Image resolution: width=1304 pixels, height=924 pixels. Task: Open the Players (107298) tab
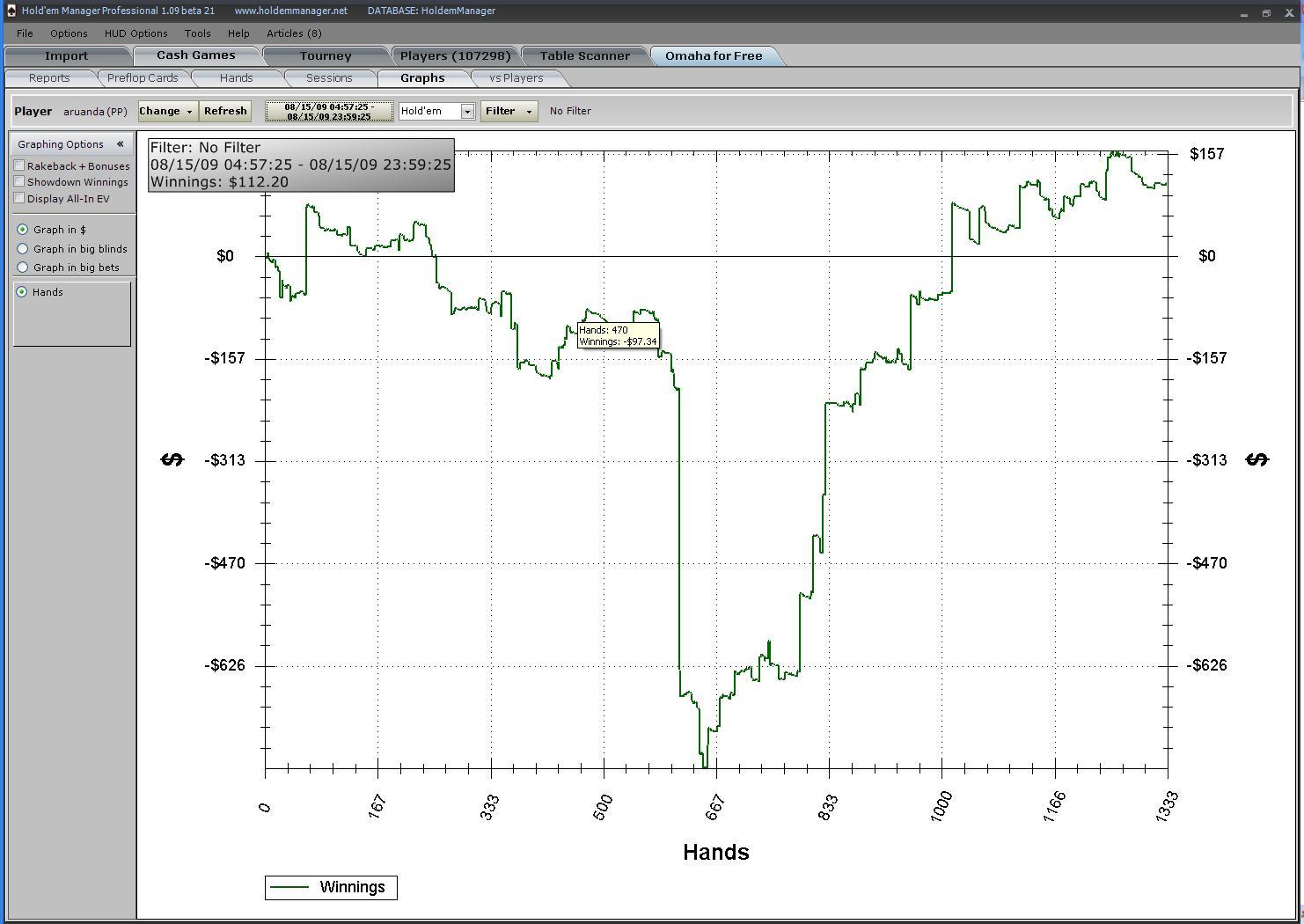point(455,55)
